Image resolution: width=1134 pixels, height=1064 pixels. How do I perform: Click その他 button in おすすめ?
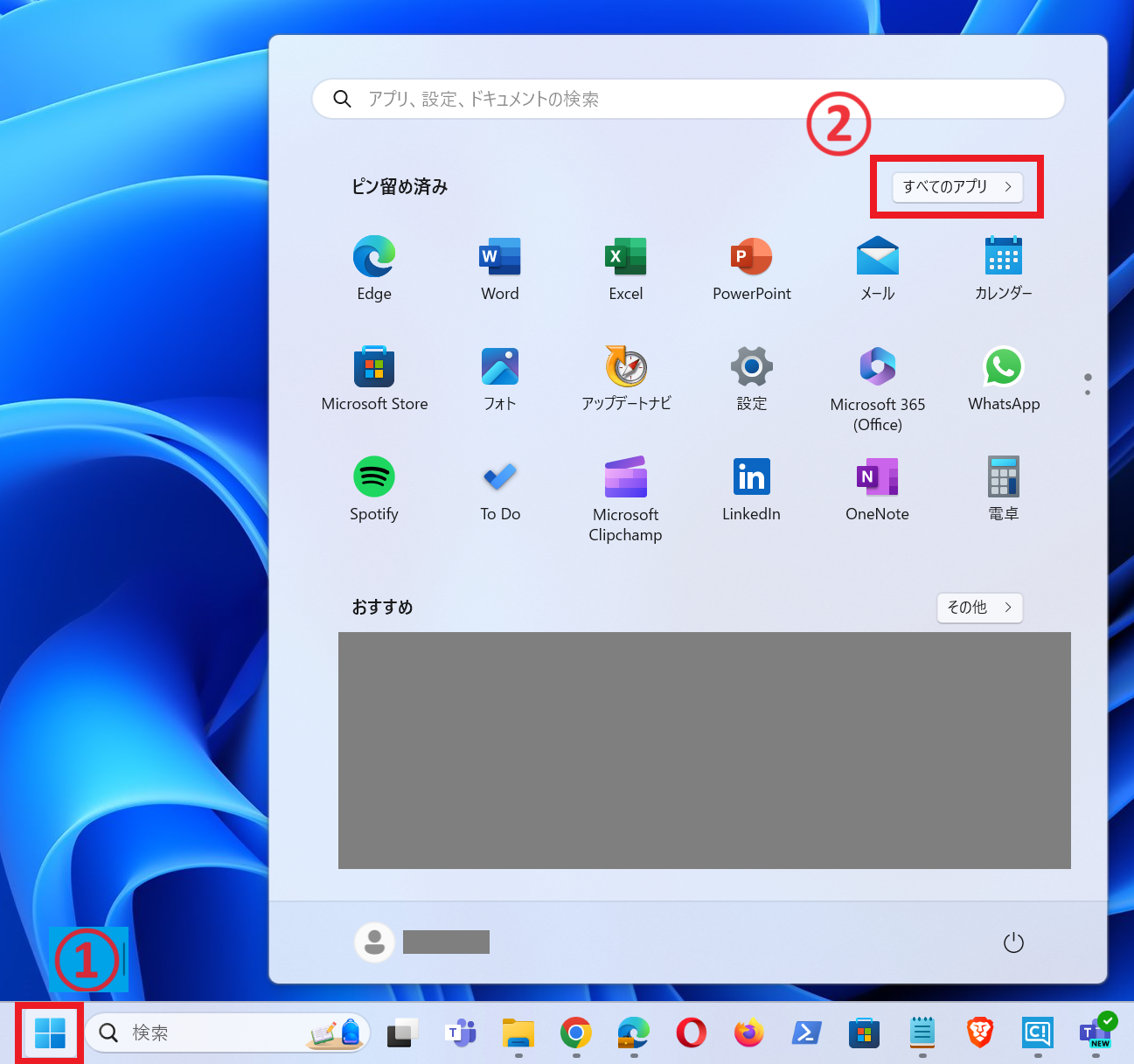[x=980, y=607]
